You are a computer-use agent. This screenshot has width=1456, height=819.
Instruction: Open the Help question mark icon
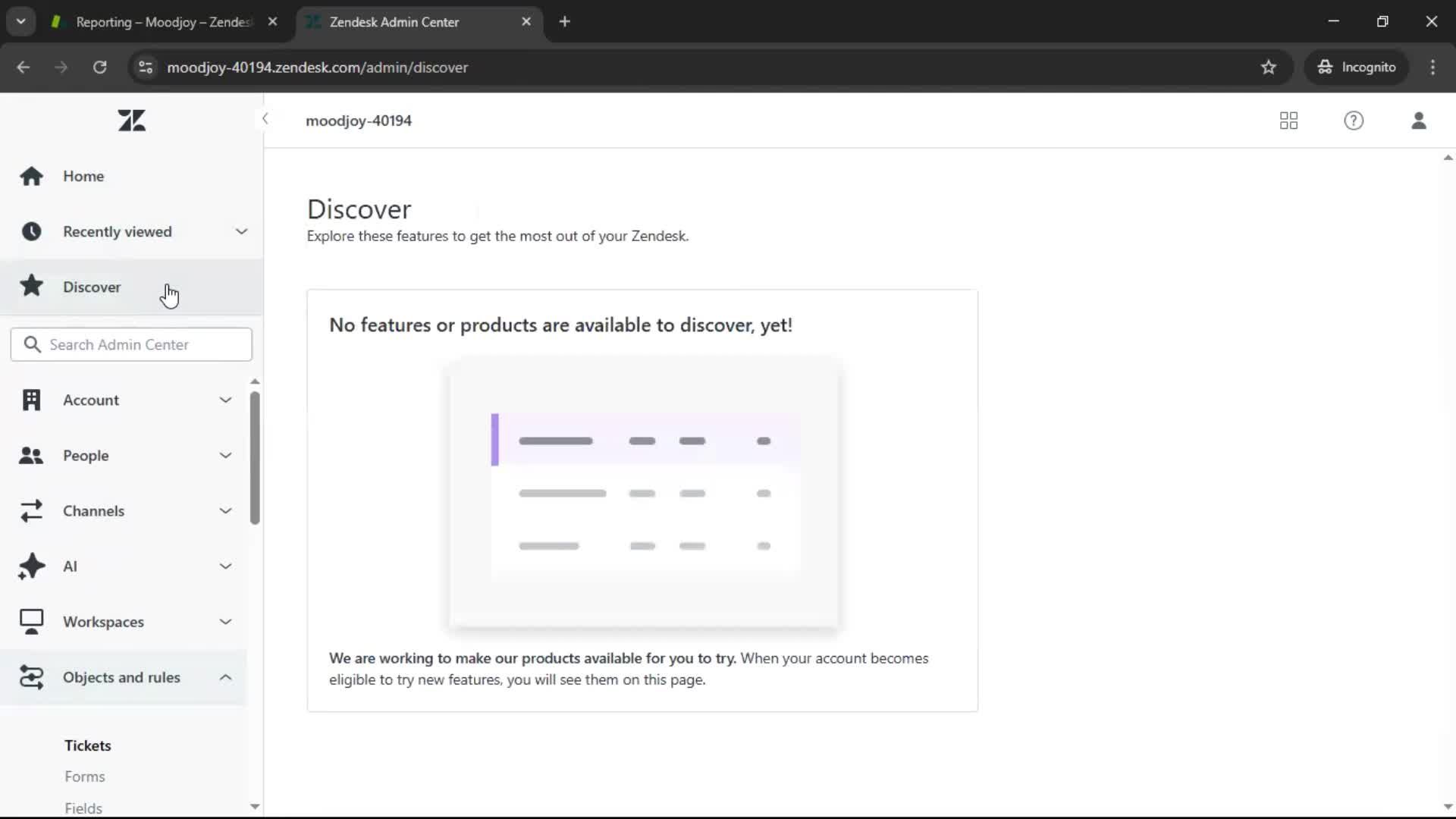pyautogui.click(x=1354, y=121)
